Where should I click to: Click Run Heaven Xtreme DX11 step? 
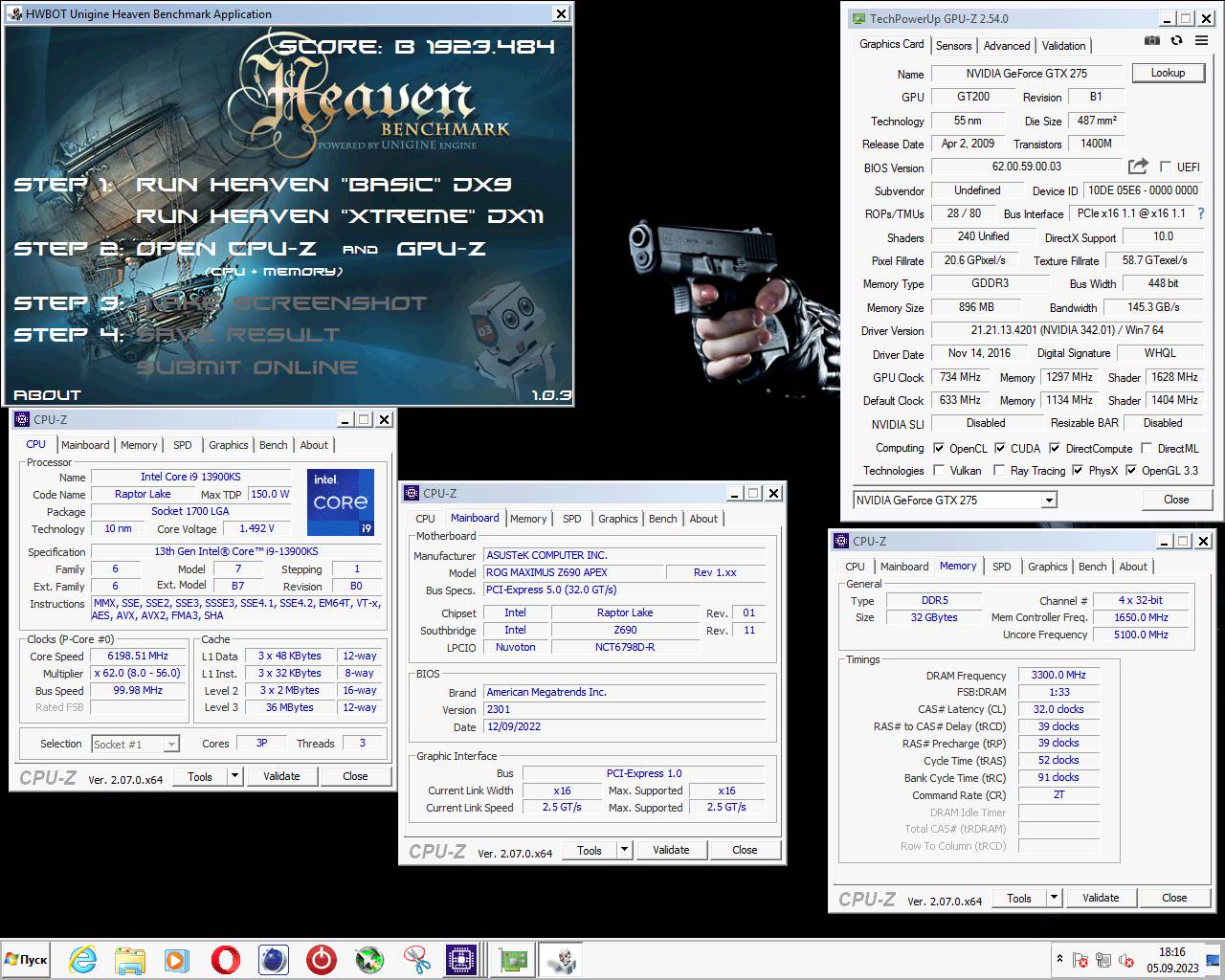(x=340, y=216)
